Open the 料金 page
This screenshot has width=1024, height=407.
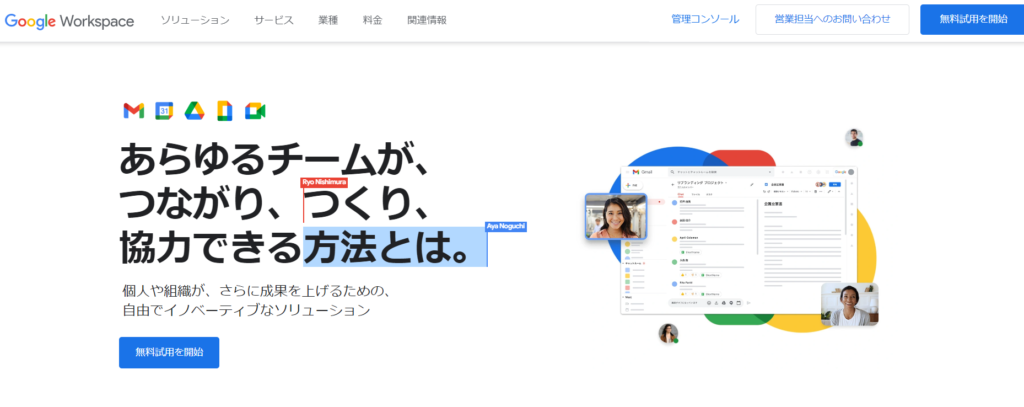[x=372, y=20]
